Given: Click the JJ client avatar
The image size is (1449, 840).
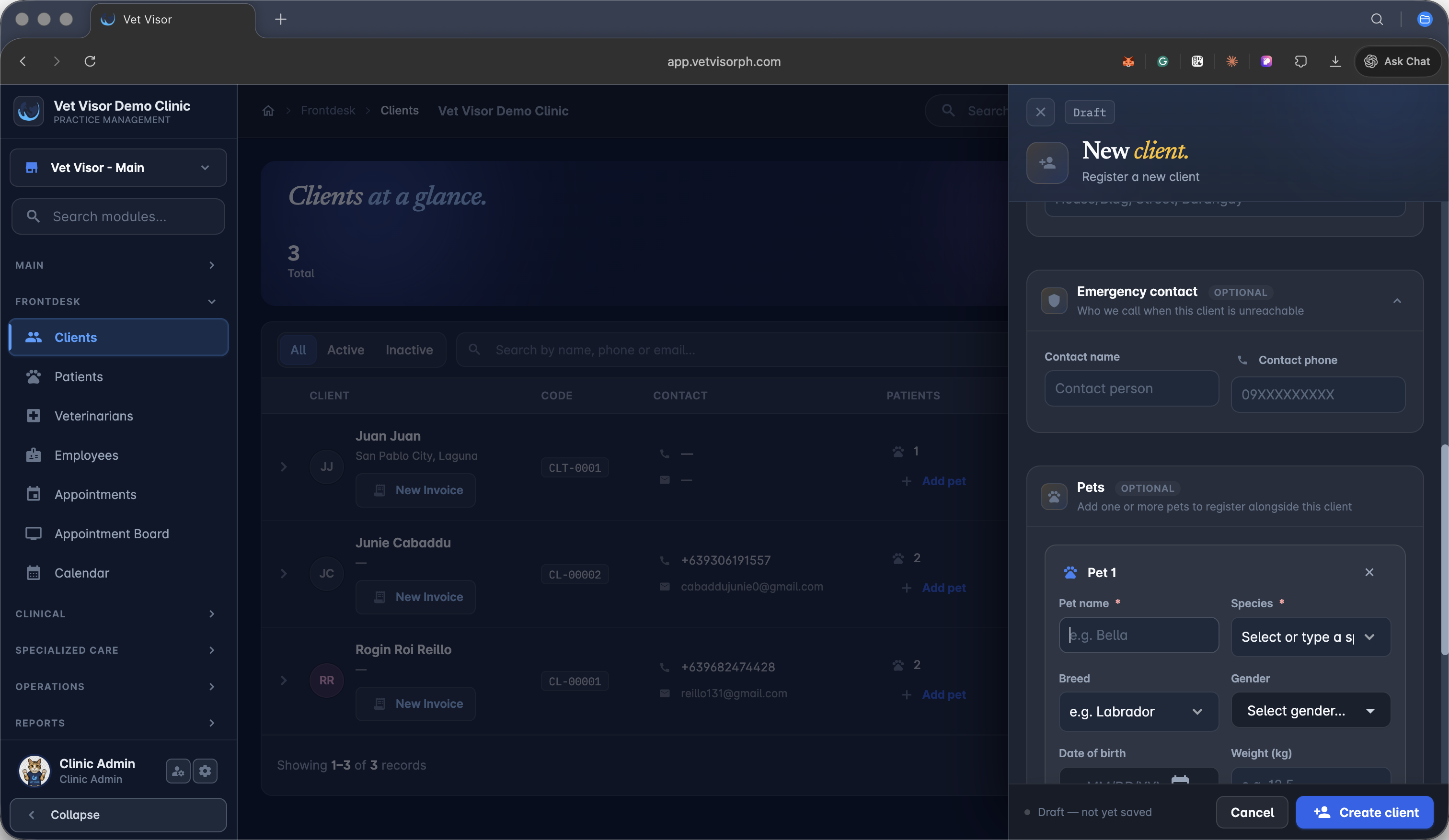Looking at the screenshot, I should [x=327, y=466].
